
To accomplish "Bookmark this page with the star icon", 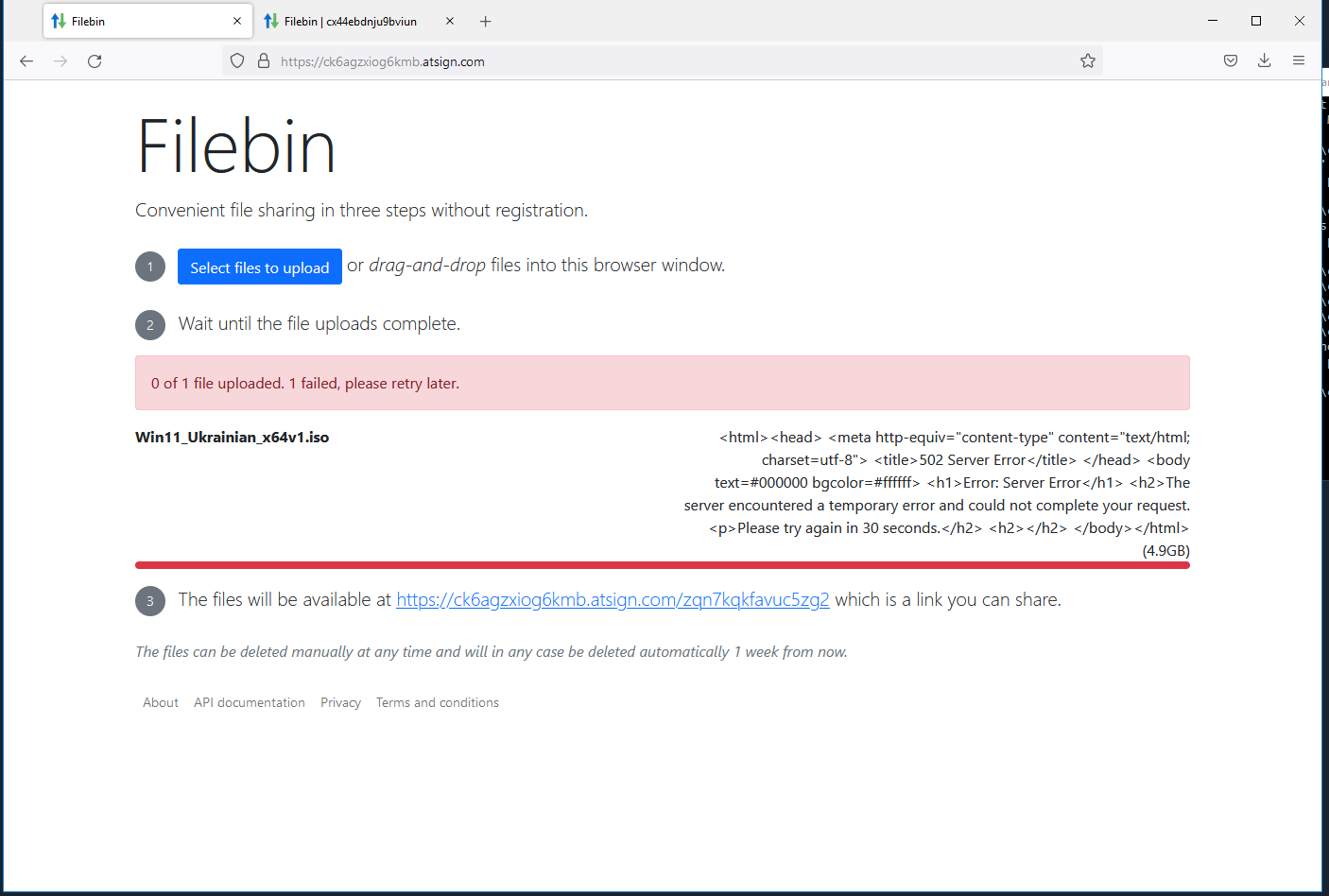I will tap(1088, 61).
